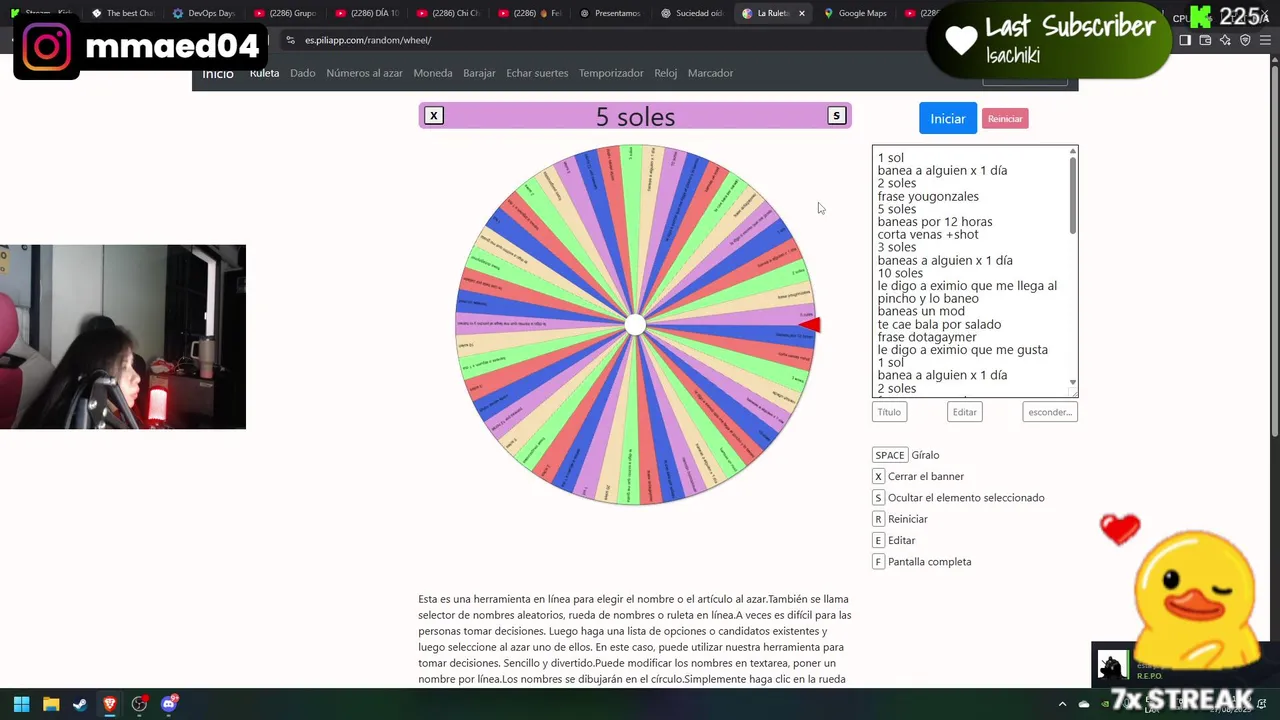Click '3 soles' in the options list
The height and width of the screenshot is (720, 1280).
click(897, 247)
